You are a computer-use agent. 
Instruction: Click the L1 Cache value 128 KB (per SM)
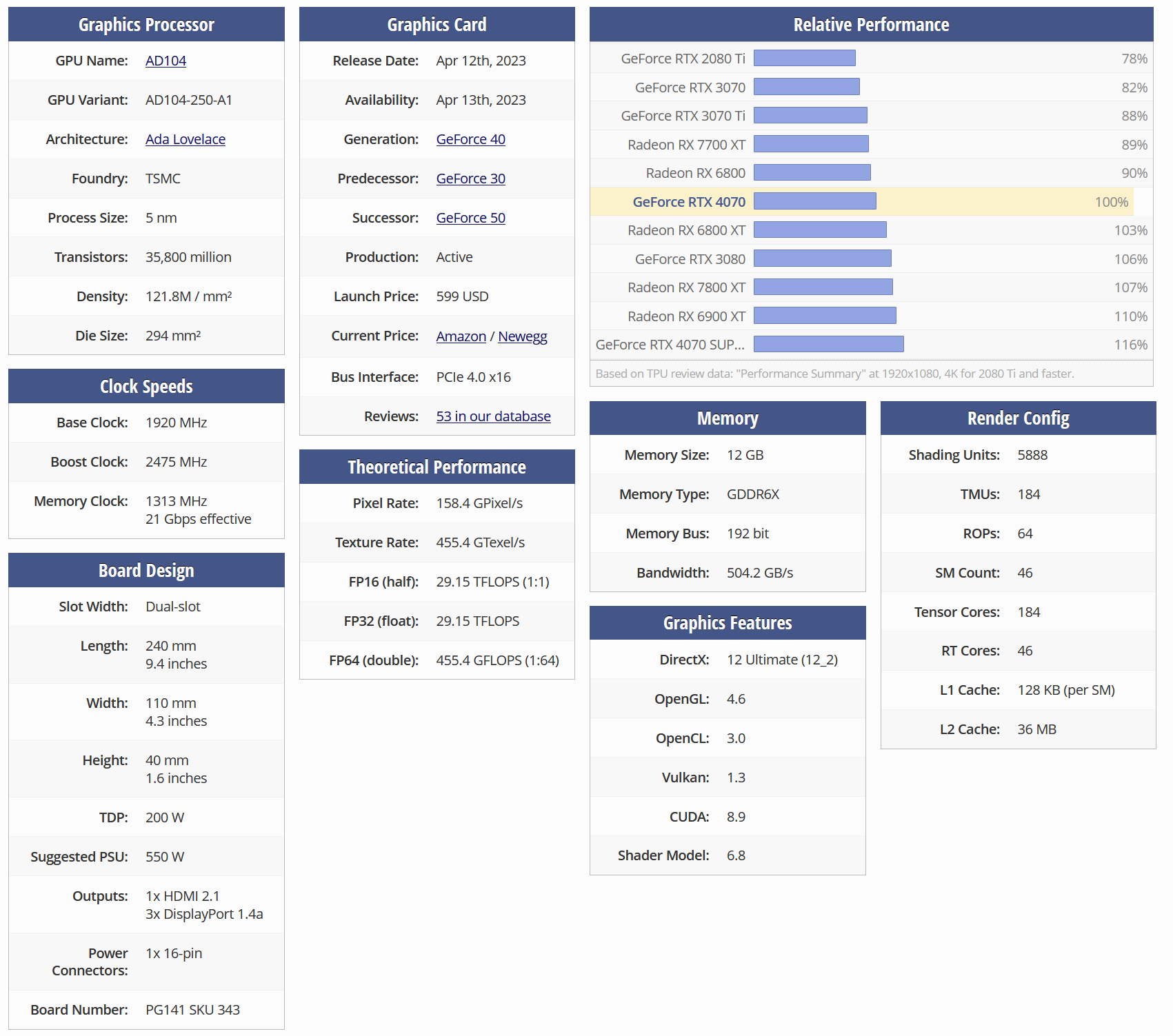(x=1066, y=690)
